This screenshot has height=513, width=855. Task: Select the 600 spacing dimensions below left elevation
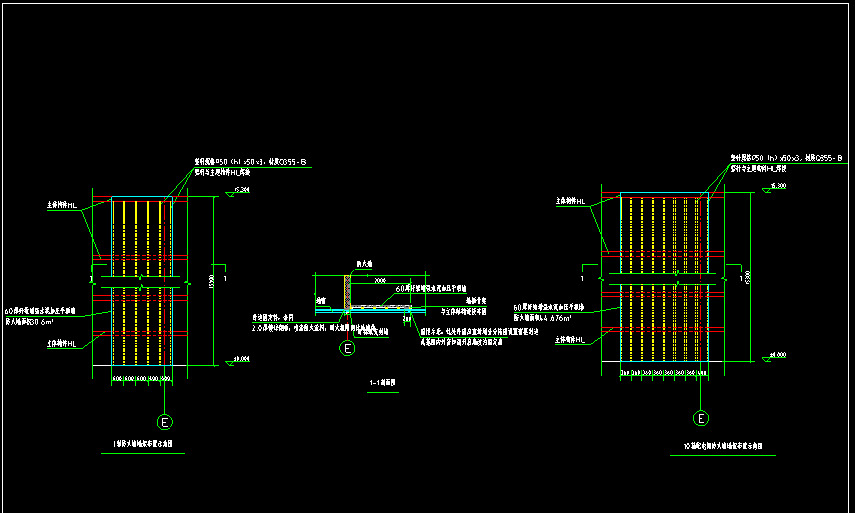click(x=141, y=380)
